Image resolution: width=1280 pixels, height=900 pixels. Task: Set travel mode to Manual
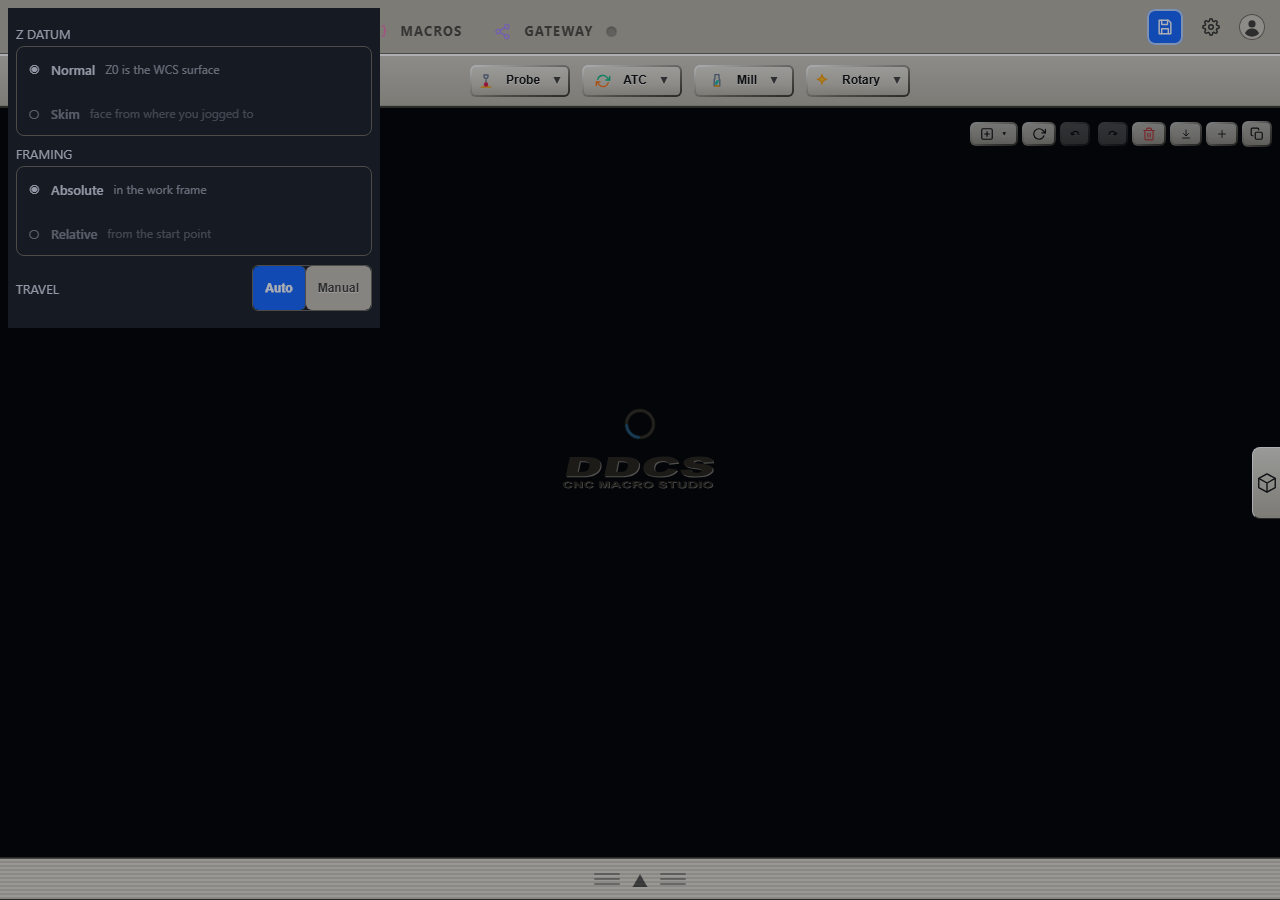pos(338,288)
